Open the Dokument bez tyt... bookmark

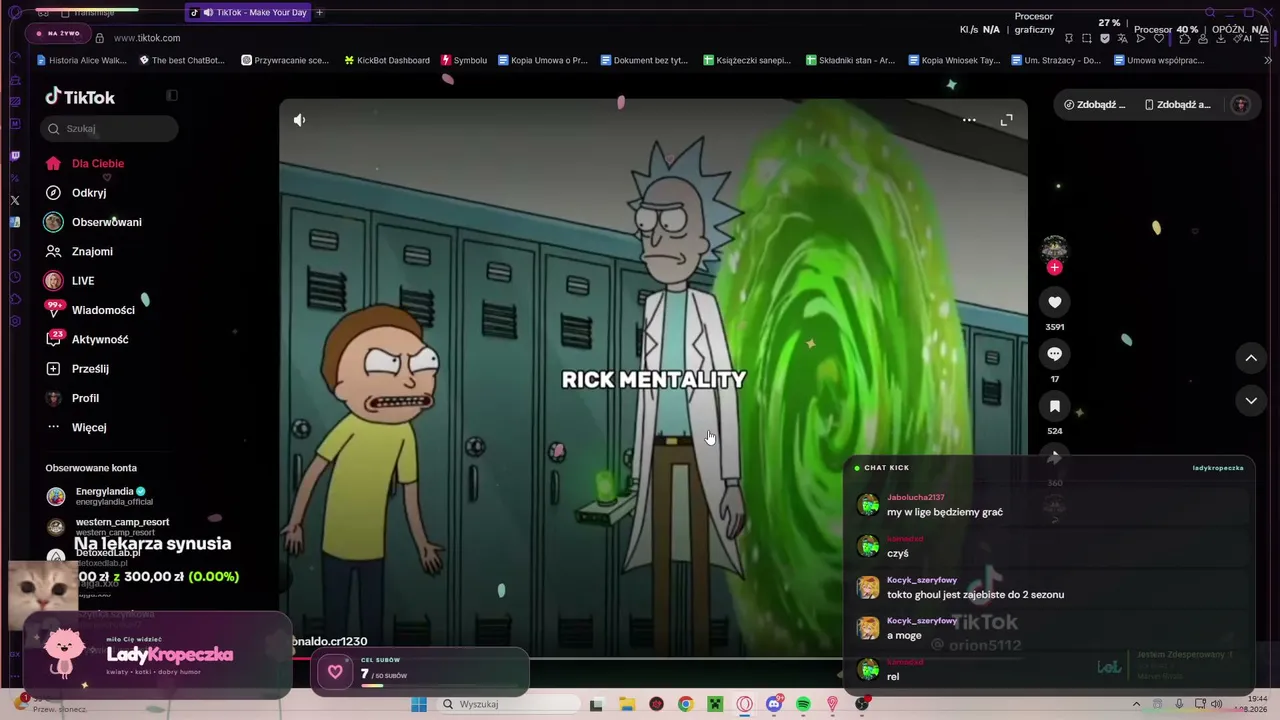(645, 60)
